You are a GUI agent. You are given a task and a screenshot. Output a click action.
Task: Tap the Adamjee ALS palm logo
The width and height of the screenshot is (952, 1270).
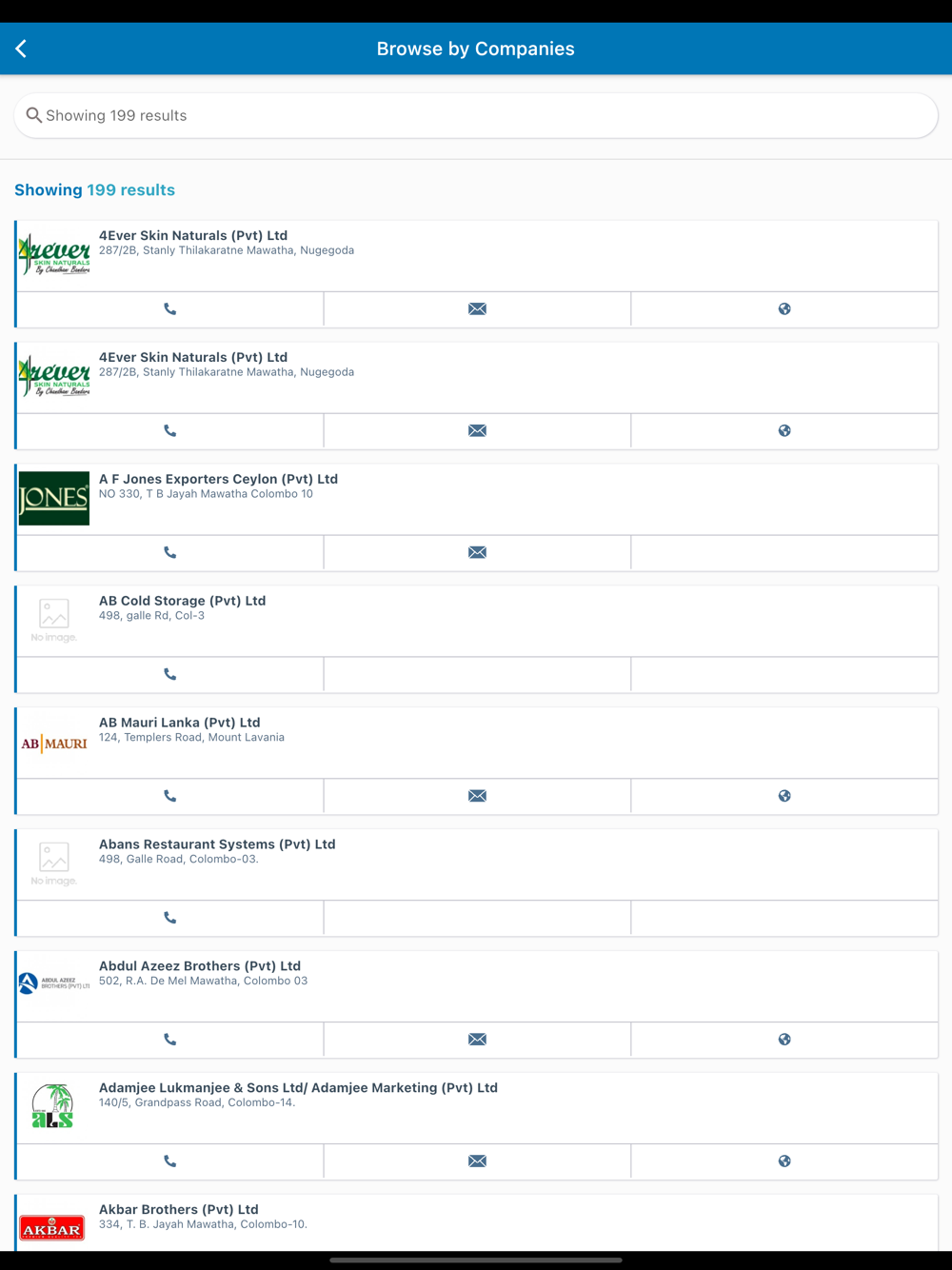pyautogui.click(x=52, y=1106)
